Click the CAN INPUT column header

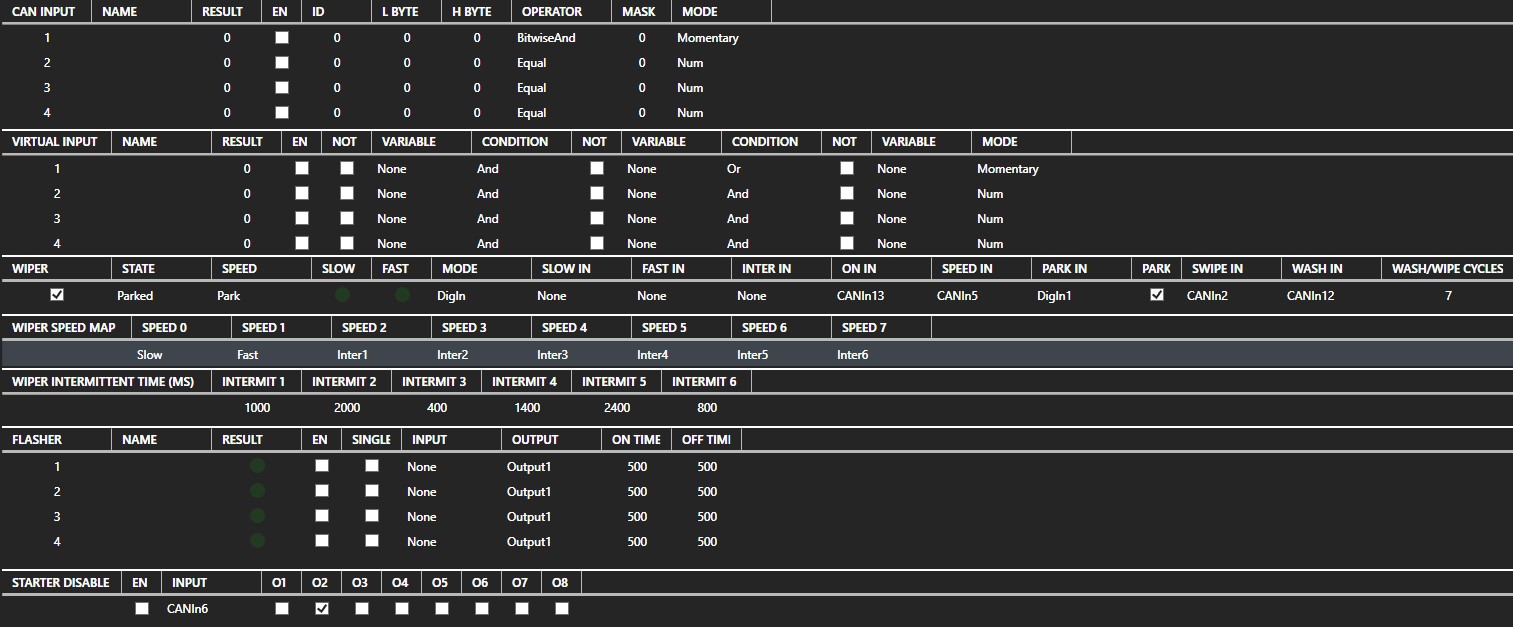(43, 12)
